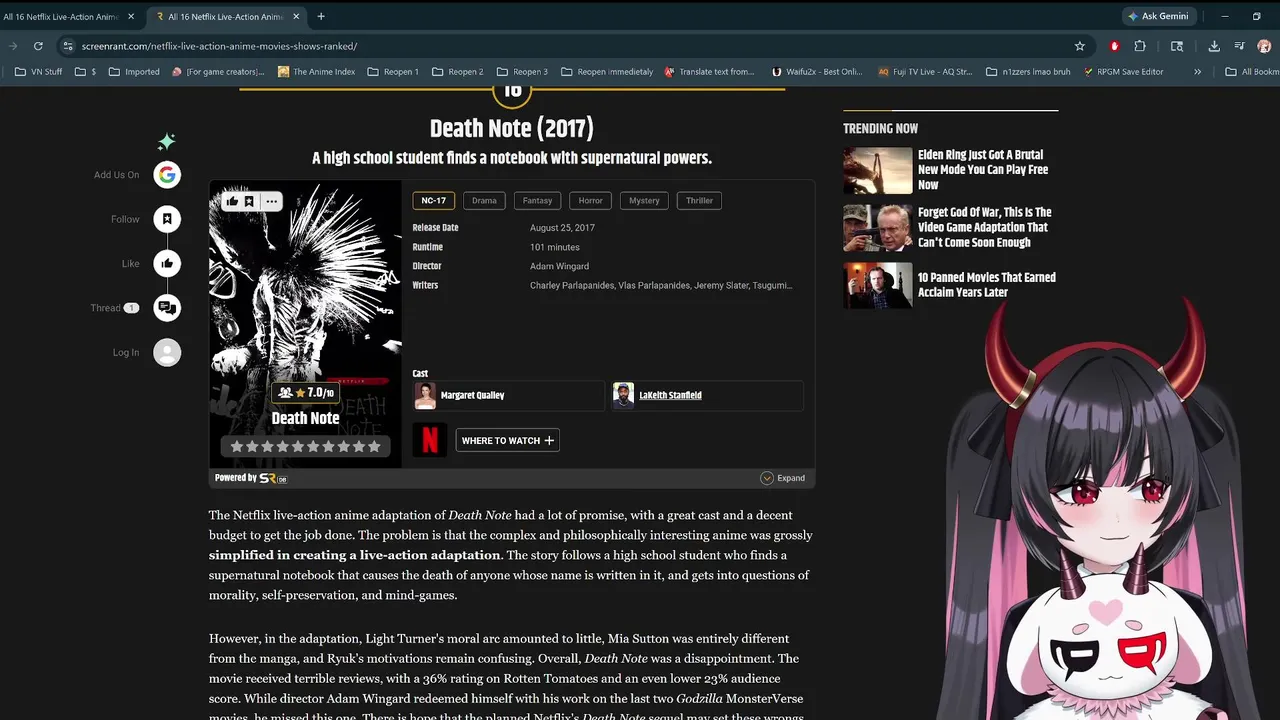Expand the bookmarks overflow chevron
The height and width of the screenshot is (720, 1280).
coord(1197,72)
